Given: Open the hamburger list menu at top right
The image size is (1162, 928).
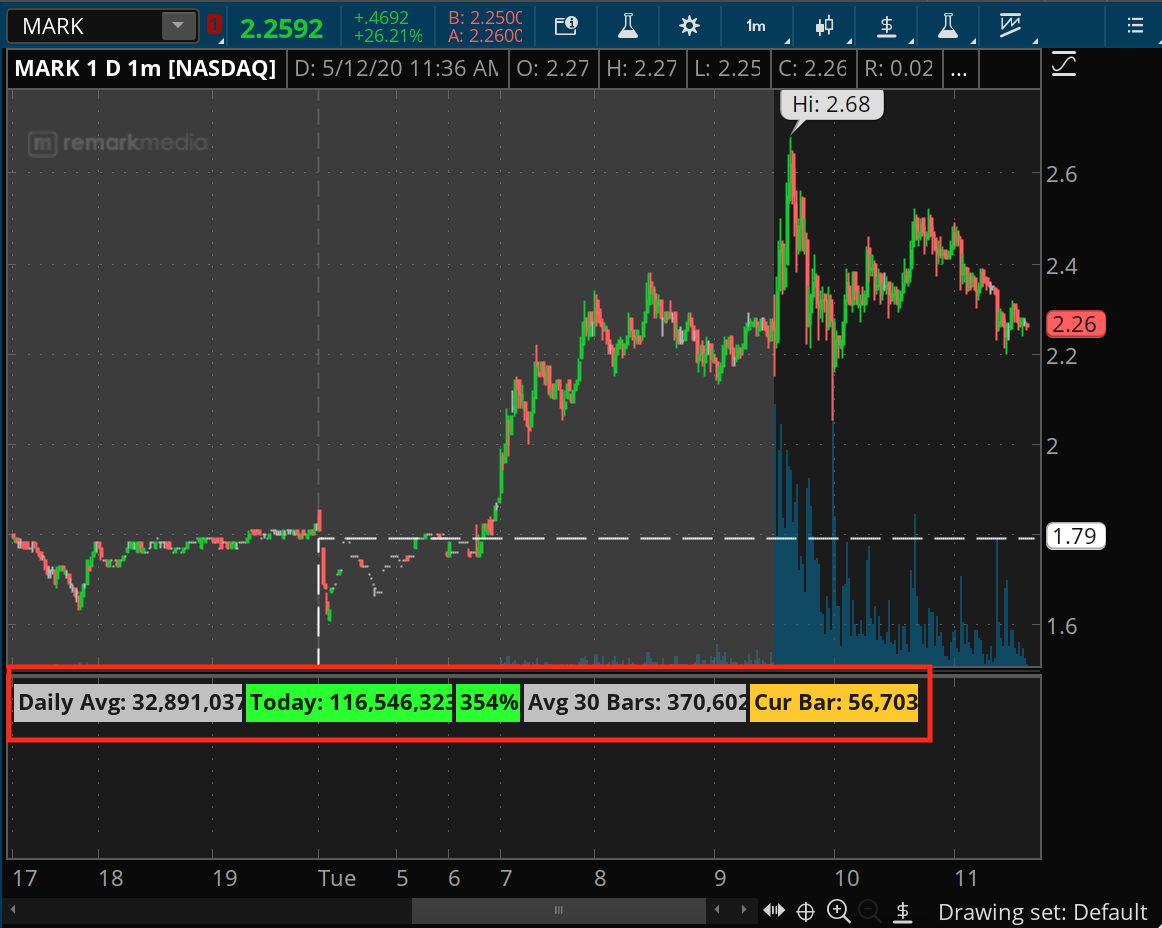Looking at the screenshot, I should (x=1135, y=26).
